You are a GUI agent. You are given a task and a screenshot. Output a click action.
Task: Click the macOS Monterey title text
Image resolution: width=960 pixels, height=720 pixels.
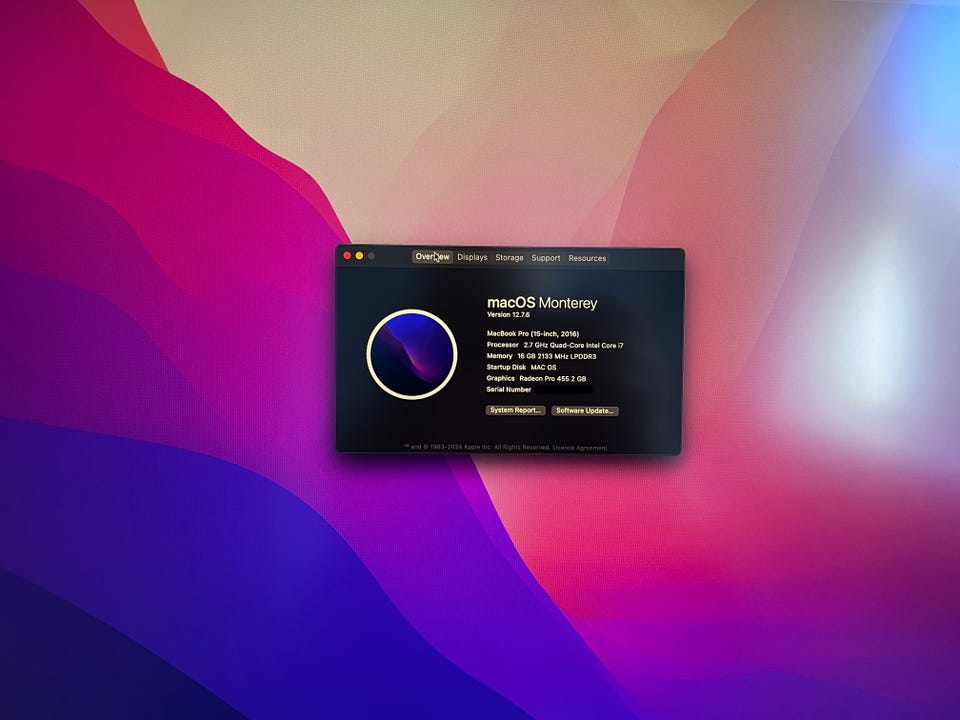pyautogui.click(x=542, y=302)
